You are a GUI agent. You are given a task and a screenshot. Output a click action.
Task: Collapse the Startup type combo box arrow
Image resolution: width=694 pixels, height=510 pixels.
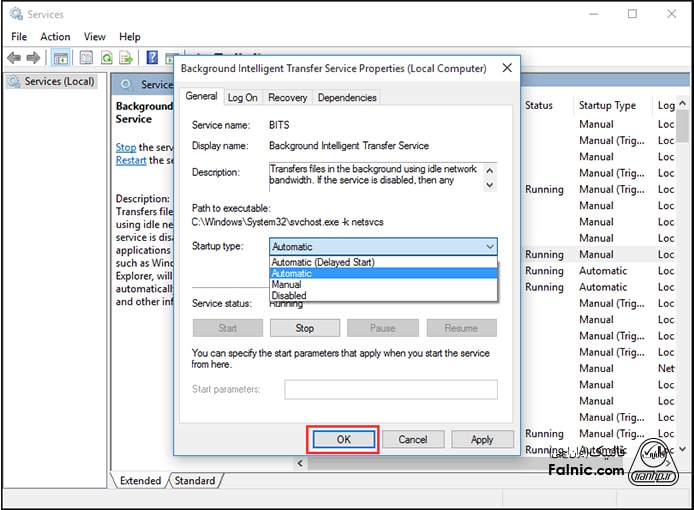click(x=489, y=246)
